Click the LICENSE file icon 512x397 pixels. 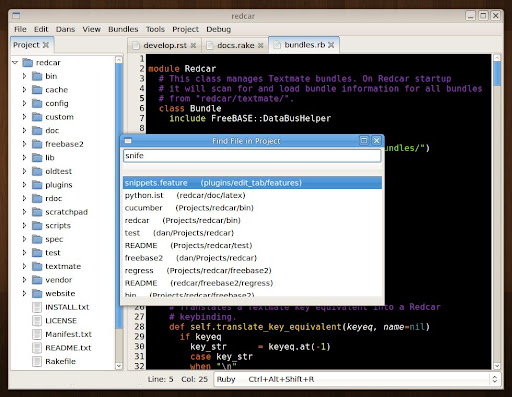click(37, 321)
